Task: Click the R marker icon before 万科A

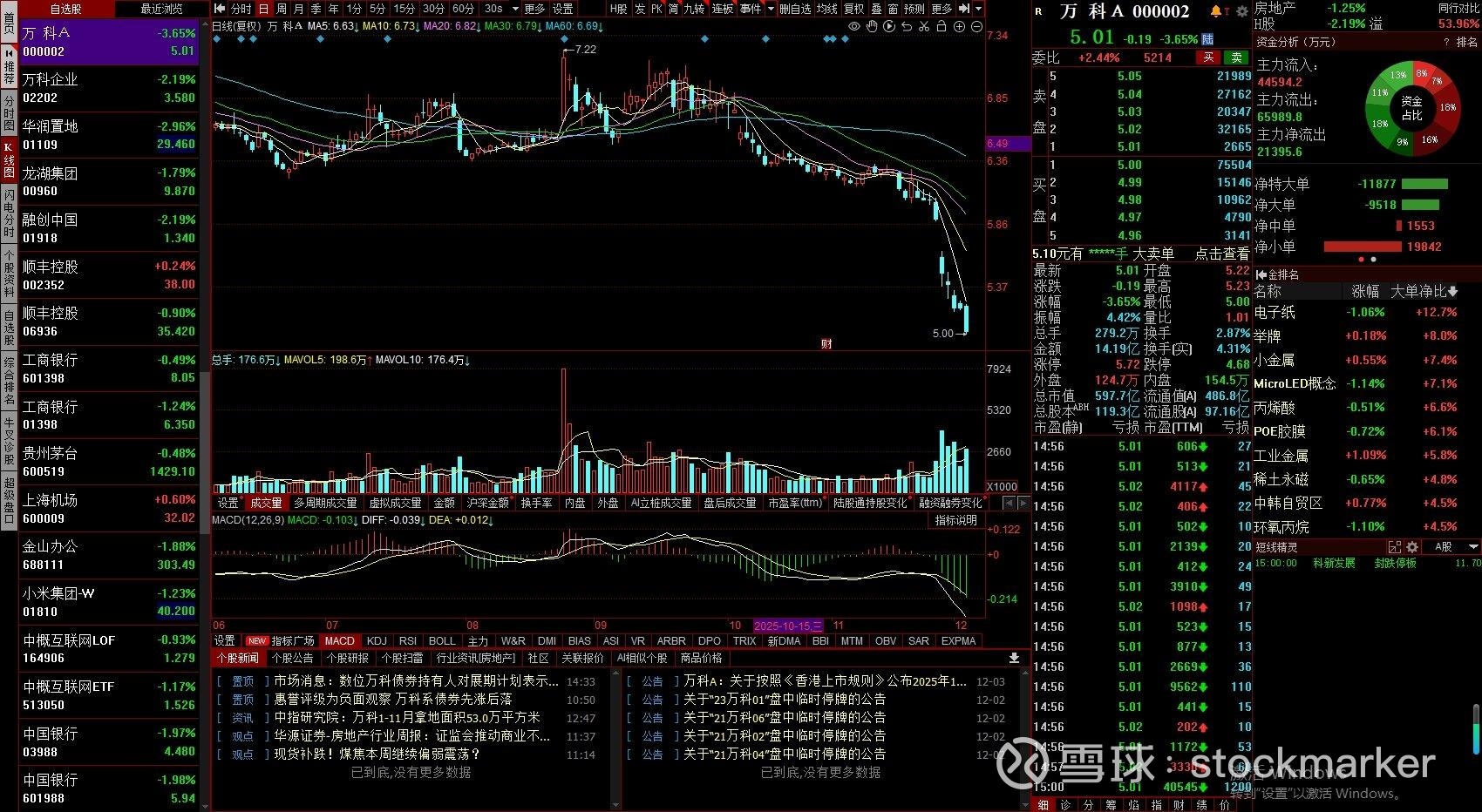Action: click(x=1038, y=11)
